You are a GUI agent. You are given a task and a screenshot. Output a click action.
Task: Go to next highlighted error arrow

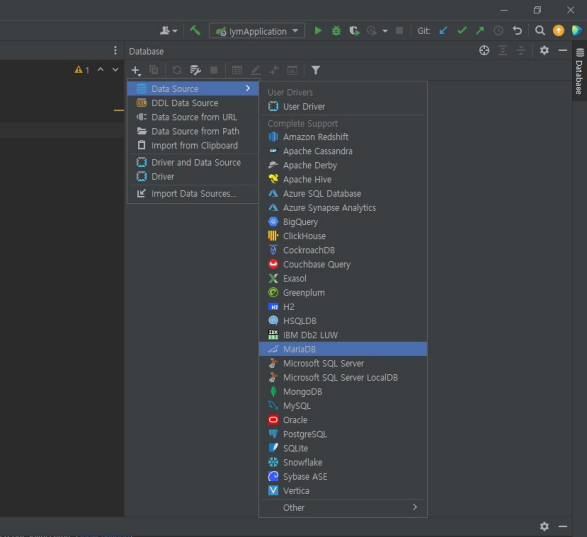(115, 70)
